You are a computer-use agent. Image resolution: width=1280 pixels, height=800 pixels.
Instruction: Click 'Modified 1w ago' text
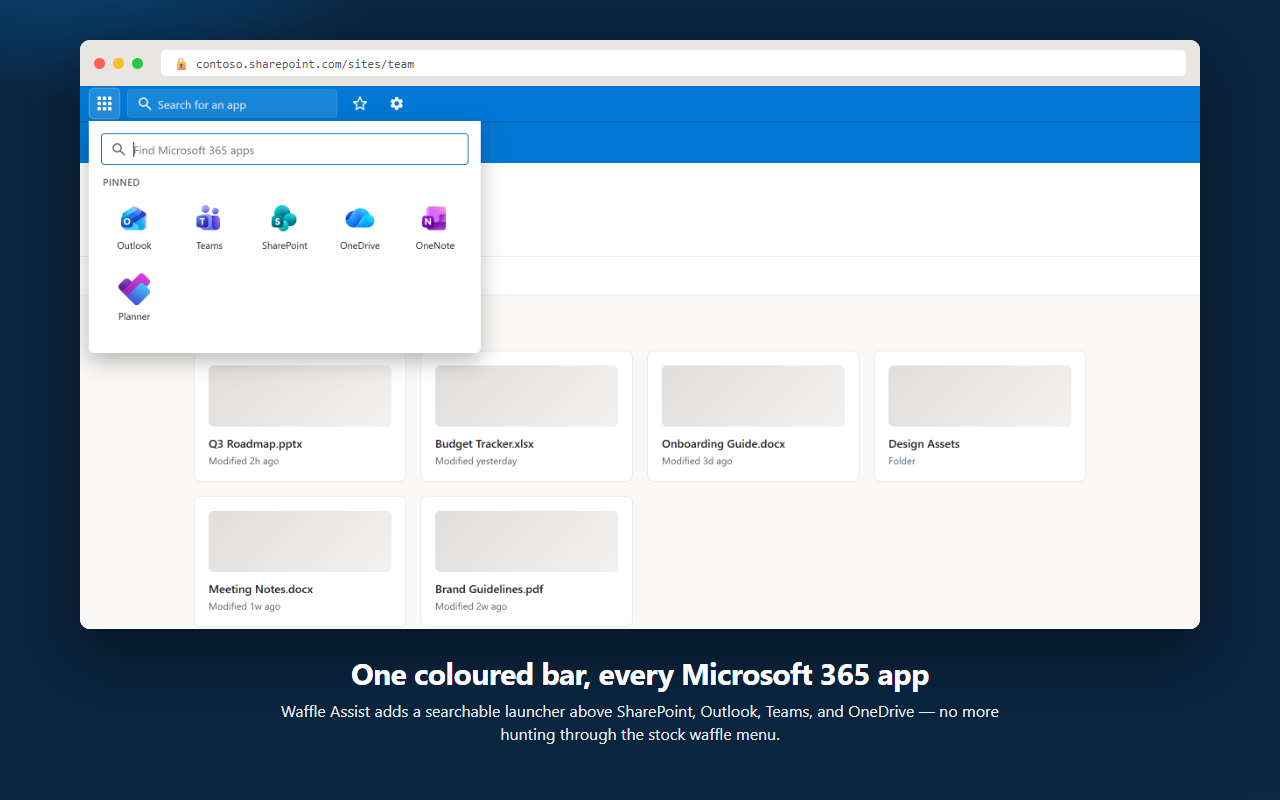[244, 607]
